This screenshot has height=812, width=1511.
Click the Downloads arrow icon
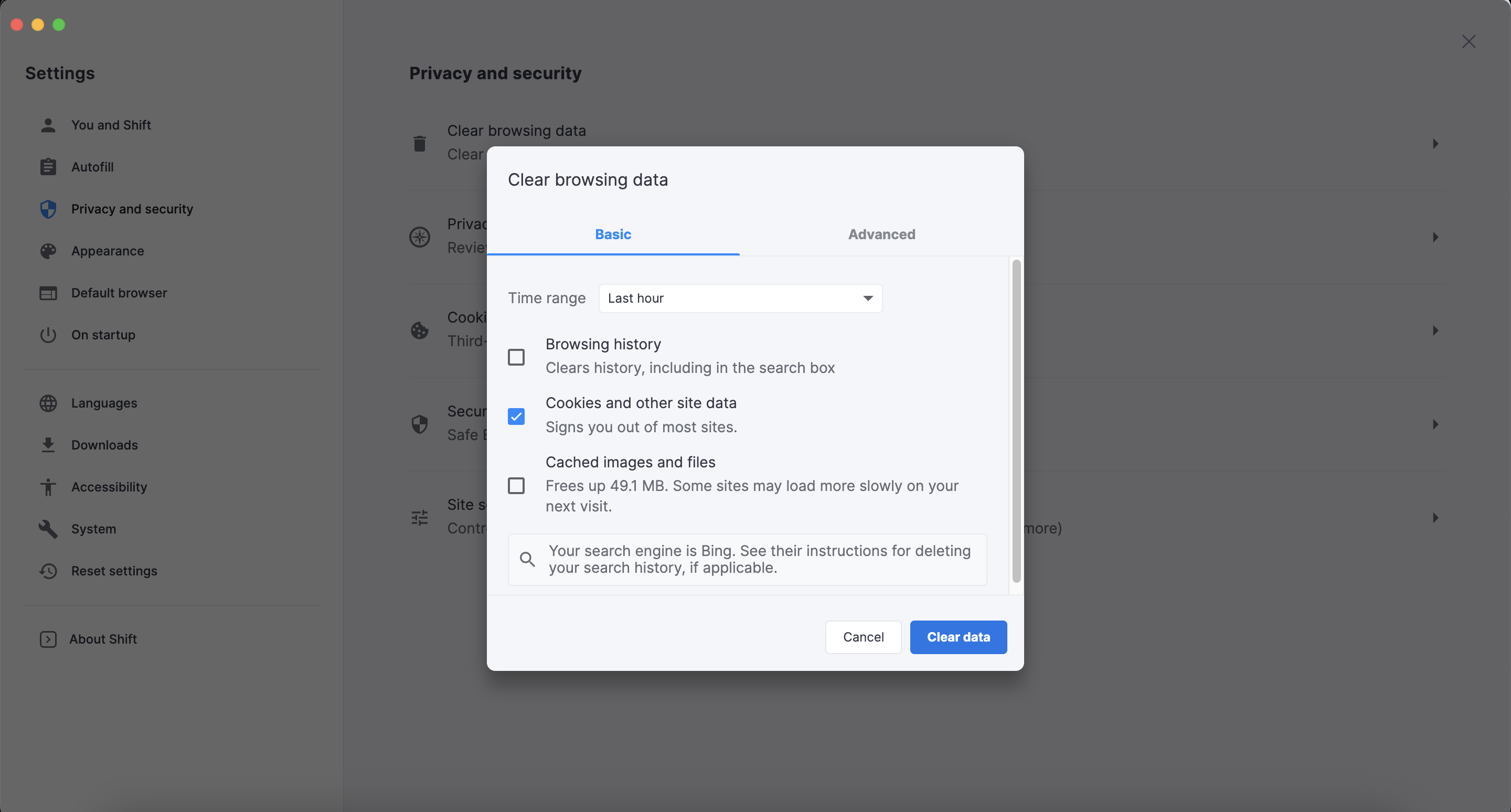pyautogui.click(x=48, y=445)
